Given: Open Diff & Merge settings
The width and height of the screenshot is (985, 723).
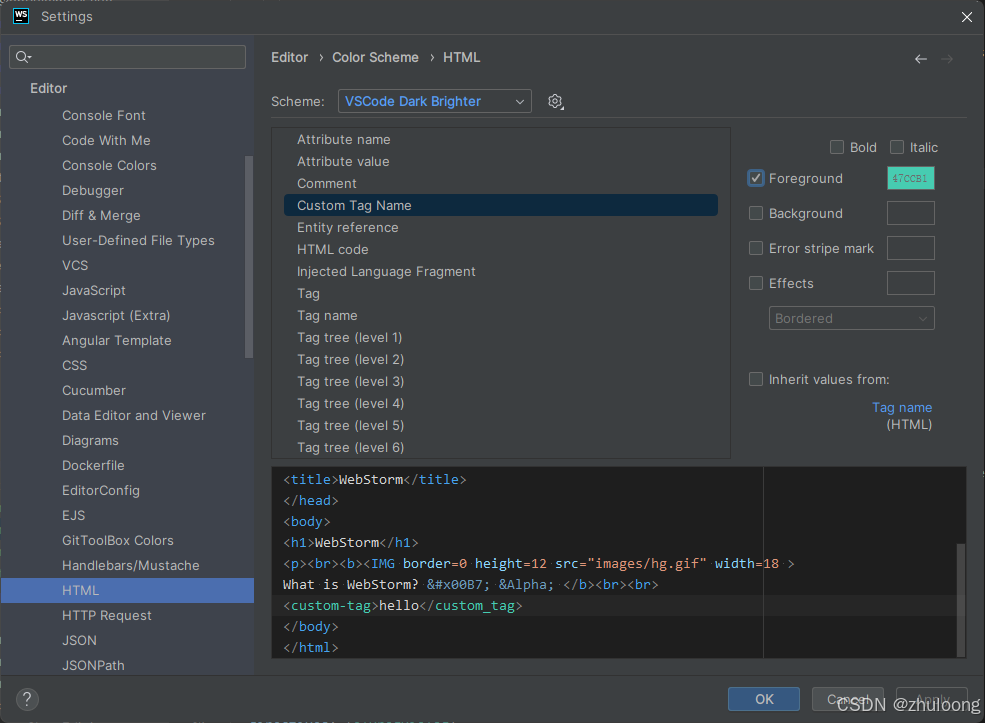Looking at the screenshot, I should click(101, 215).
